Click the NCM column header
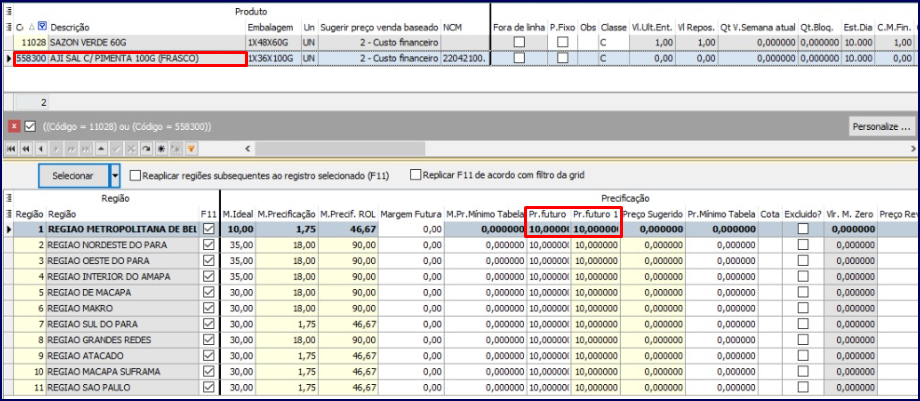Viewport: 920px width, 401px height. (465, 27)
